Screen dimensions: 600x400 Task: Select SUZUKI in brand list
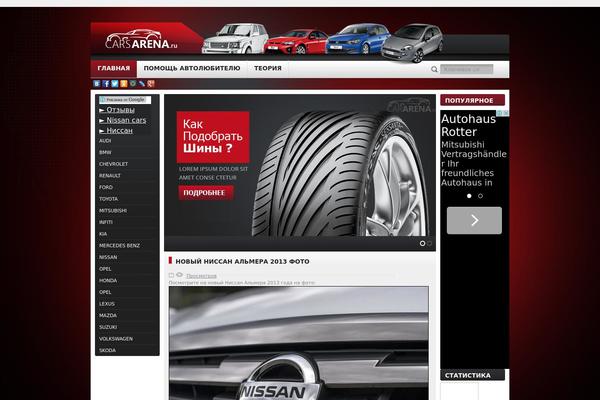(x=108, y=327)
